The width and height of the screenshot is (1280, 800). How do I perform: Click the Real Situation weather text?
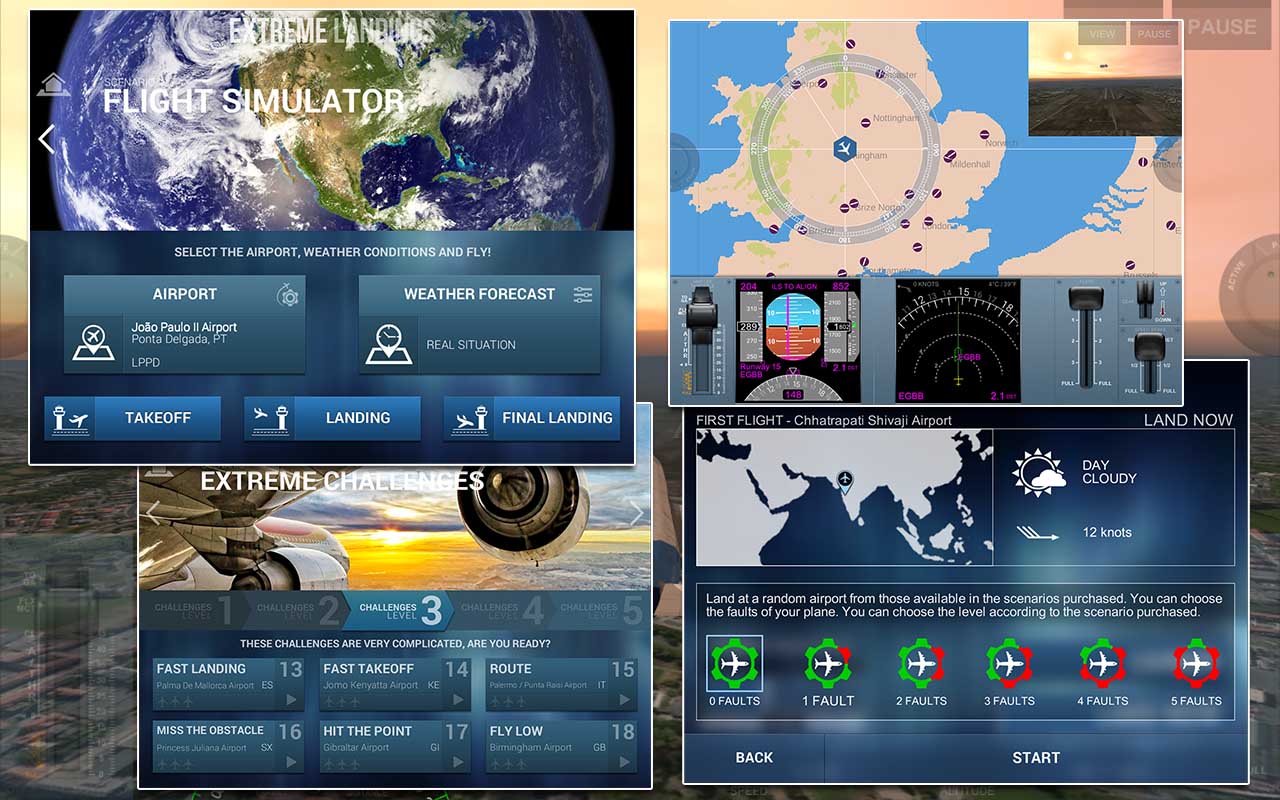pyautogui.click(x=471, y=345)
